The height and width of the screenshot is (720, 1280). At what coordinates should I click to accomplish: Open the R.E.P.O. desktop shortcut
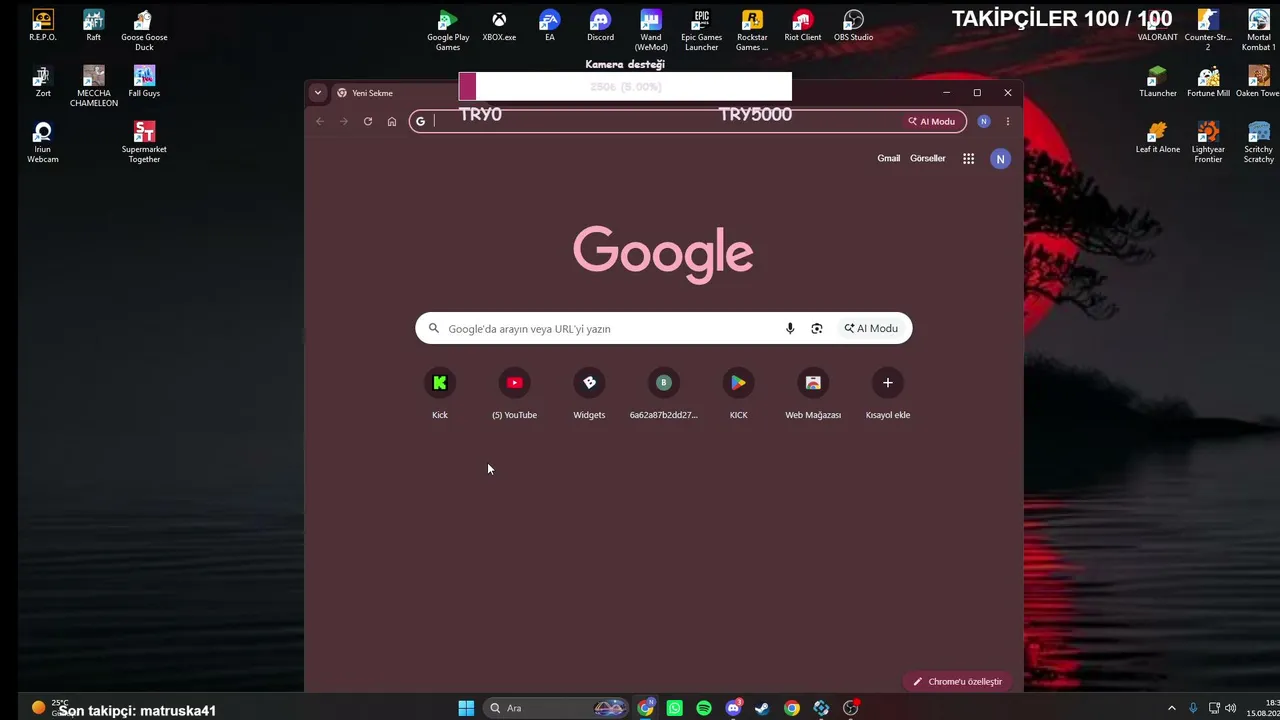(43, 26)
